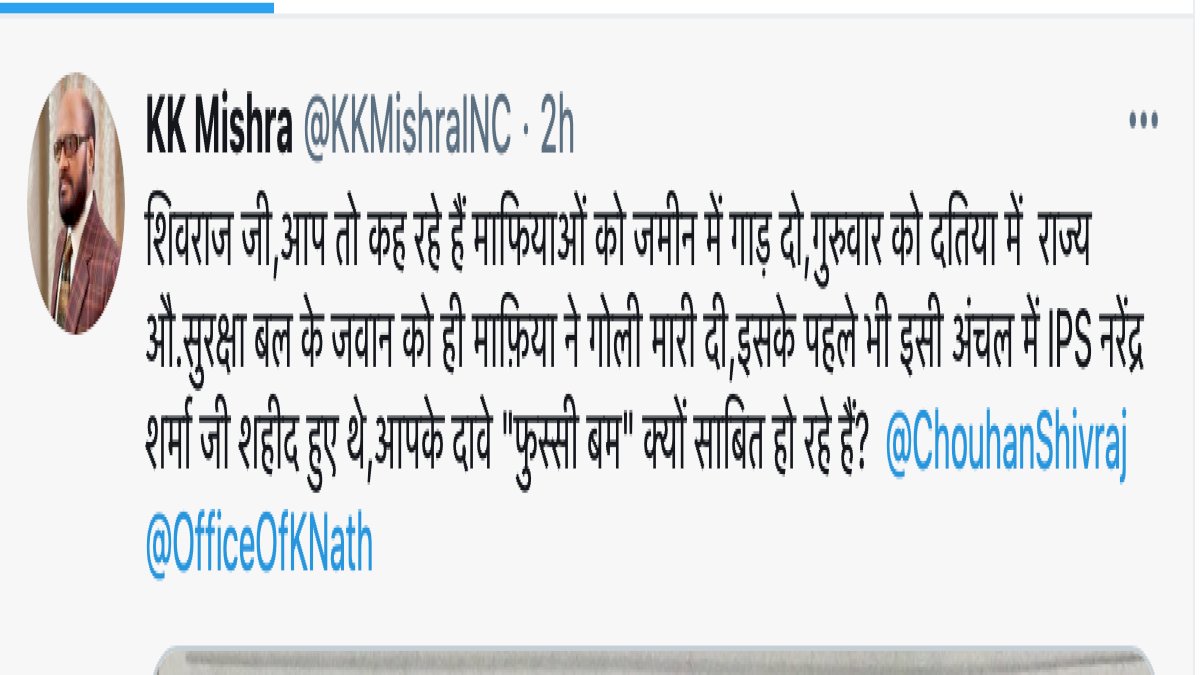Screen dimensions: 1200x675
Task: Open the tweet's three-dot more options menu
Action: (x=1143, y=121)
